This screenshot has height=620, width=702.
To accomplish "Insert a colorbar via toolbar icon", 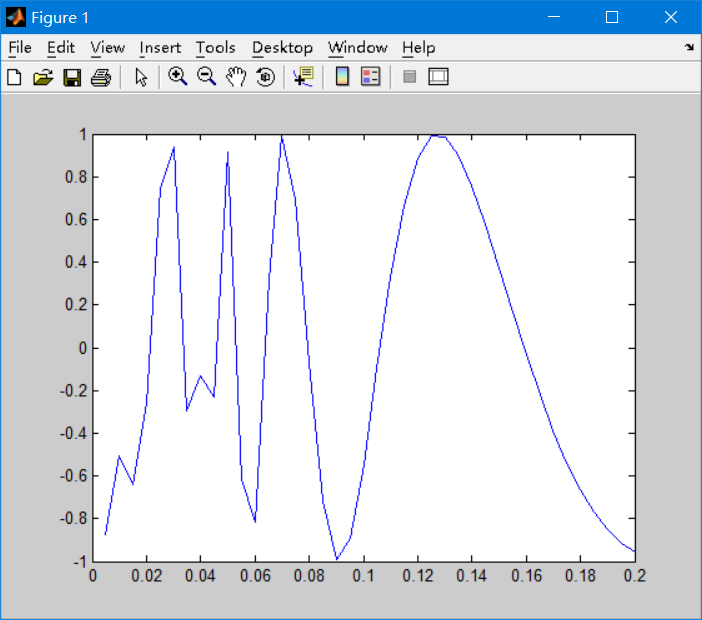I will 342,77.
